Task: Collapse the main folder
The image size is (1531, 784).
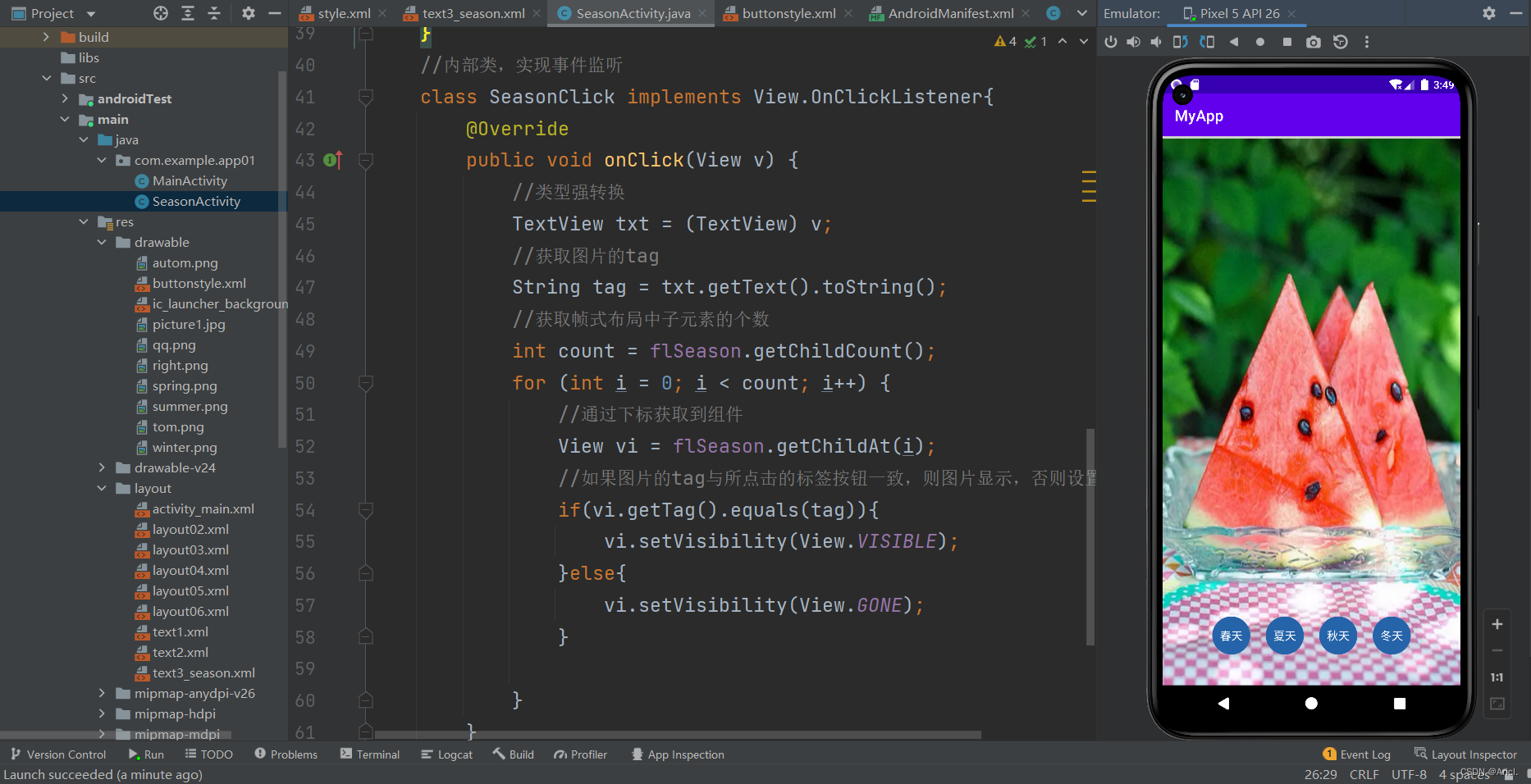Action: click(65, 119)
